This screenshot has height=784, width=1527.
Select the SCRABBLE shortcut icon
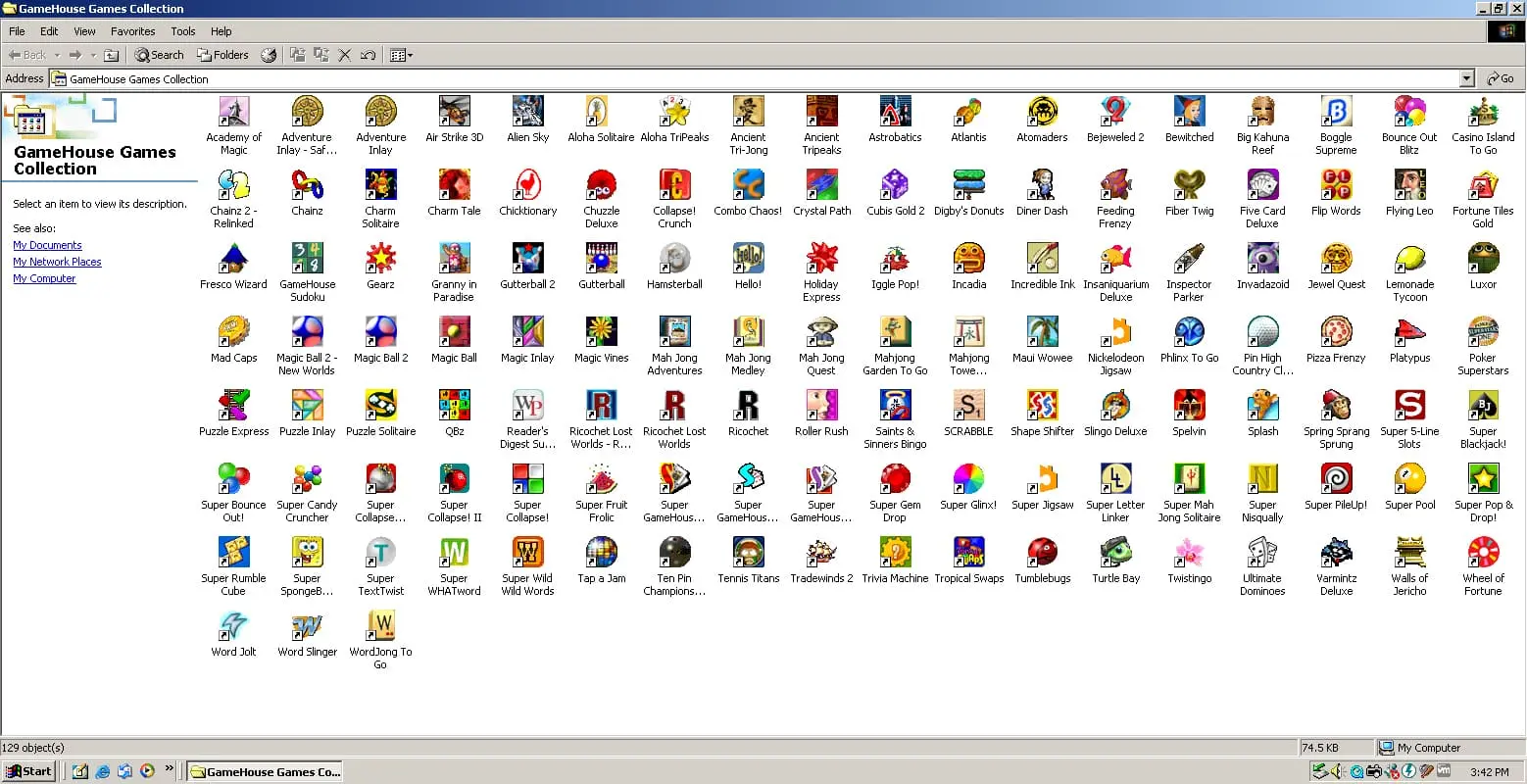968,406
